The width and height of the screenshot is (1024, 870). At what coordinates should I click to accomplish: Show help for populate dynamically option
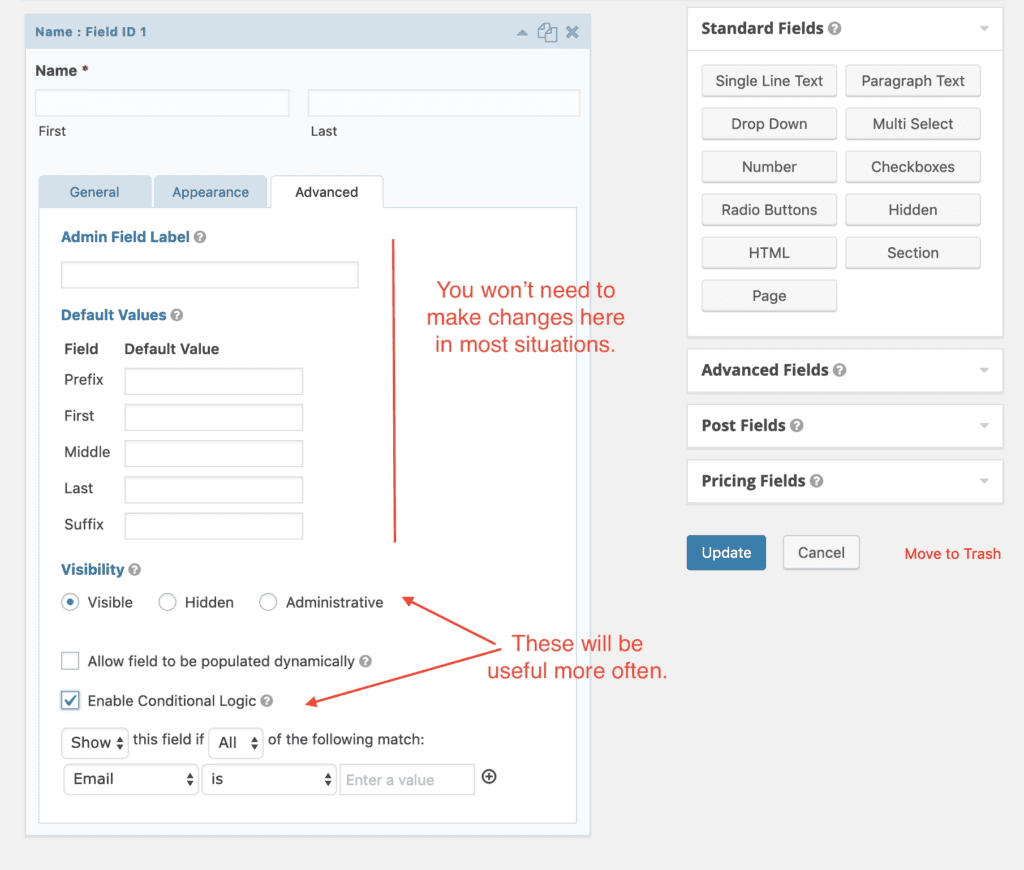[x=365, y=661]
